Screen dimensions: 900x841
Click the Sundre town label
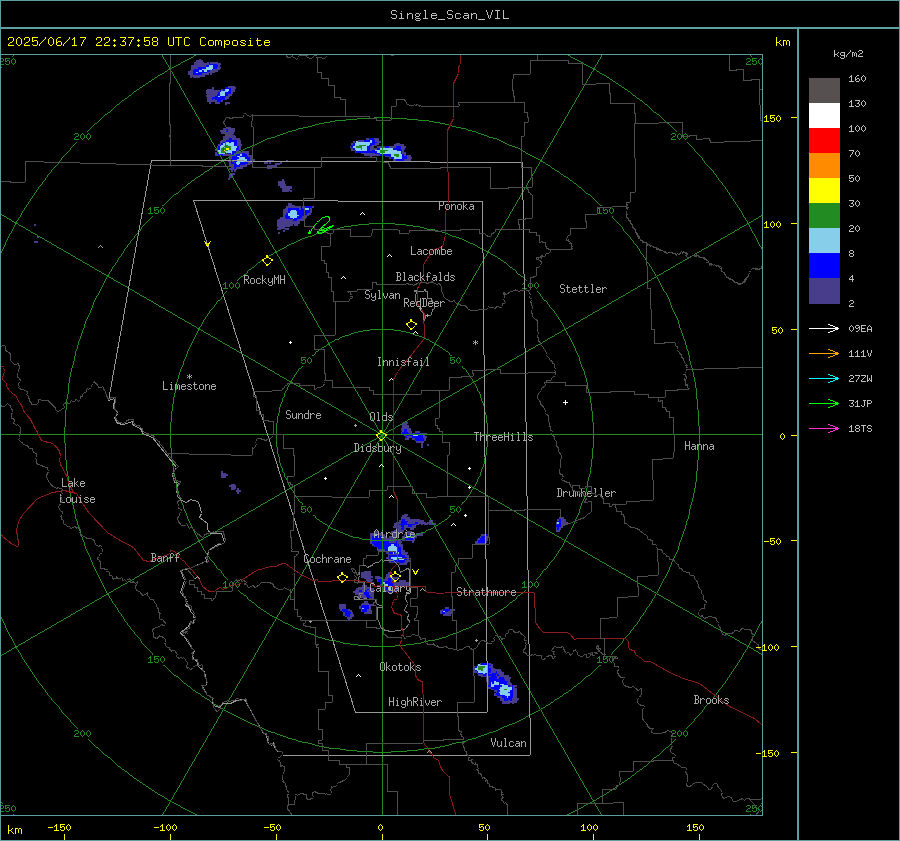click(x=303, y=415)
